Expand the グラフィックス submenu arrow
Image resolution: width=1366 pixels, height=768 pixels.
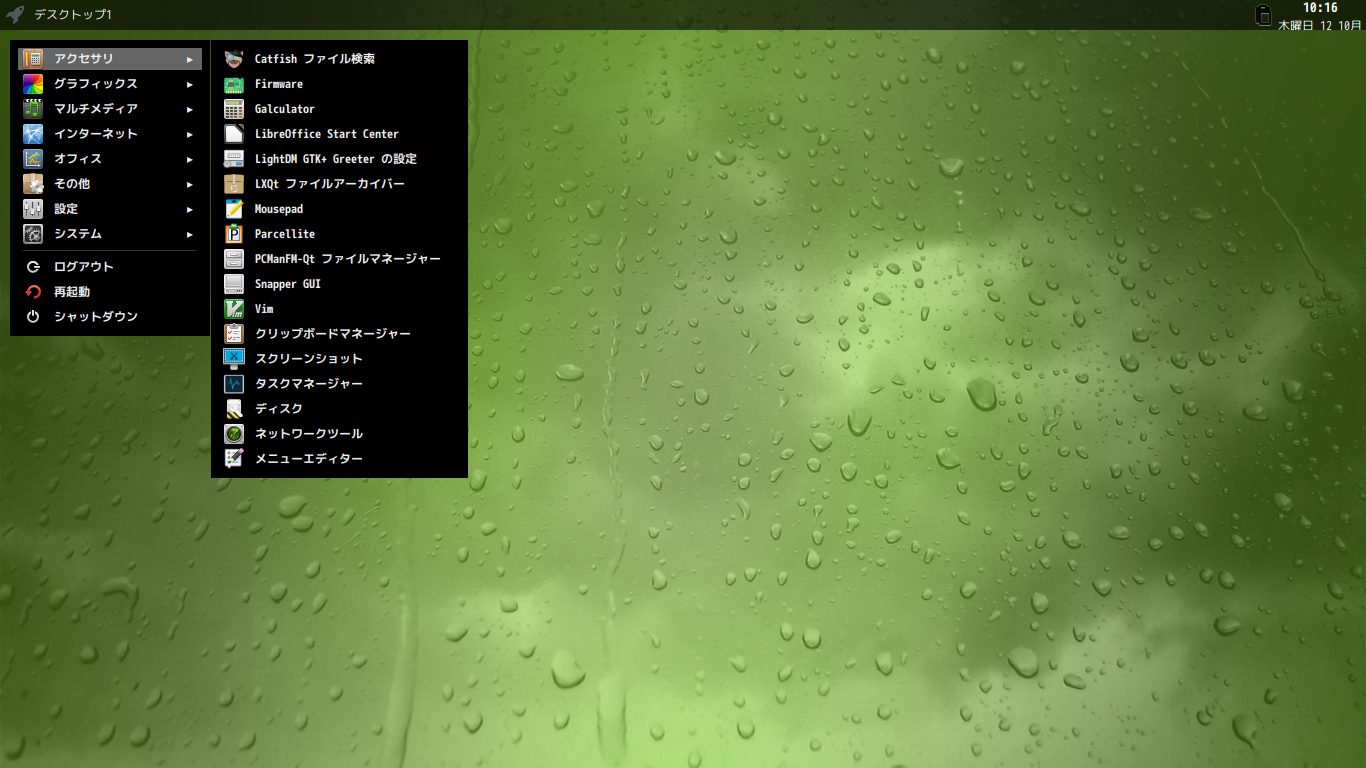(190, 84)
